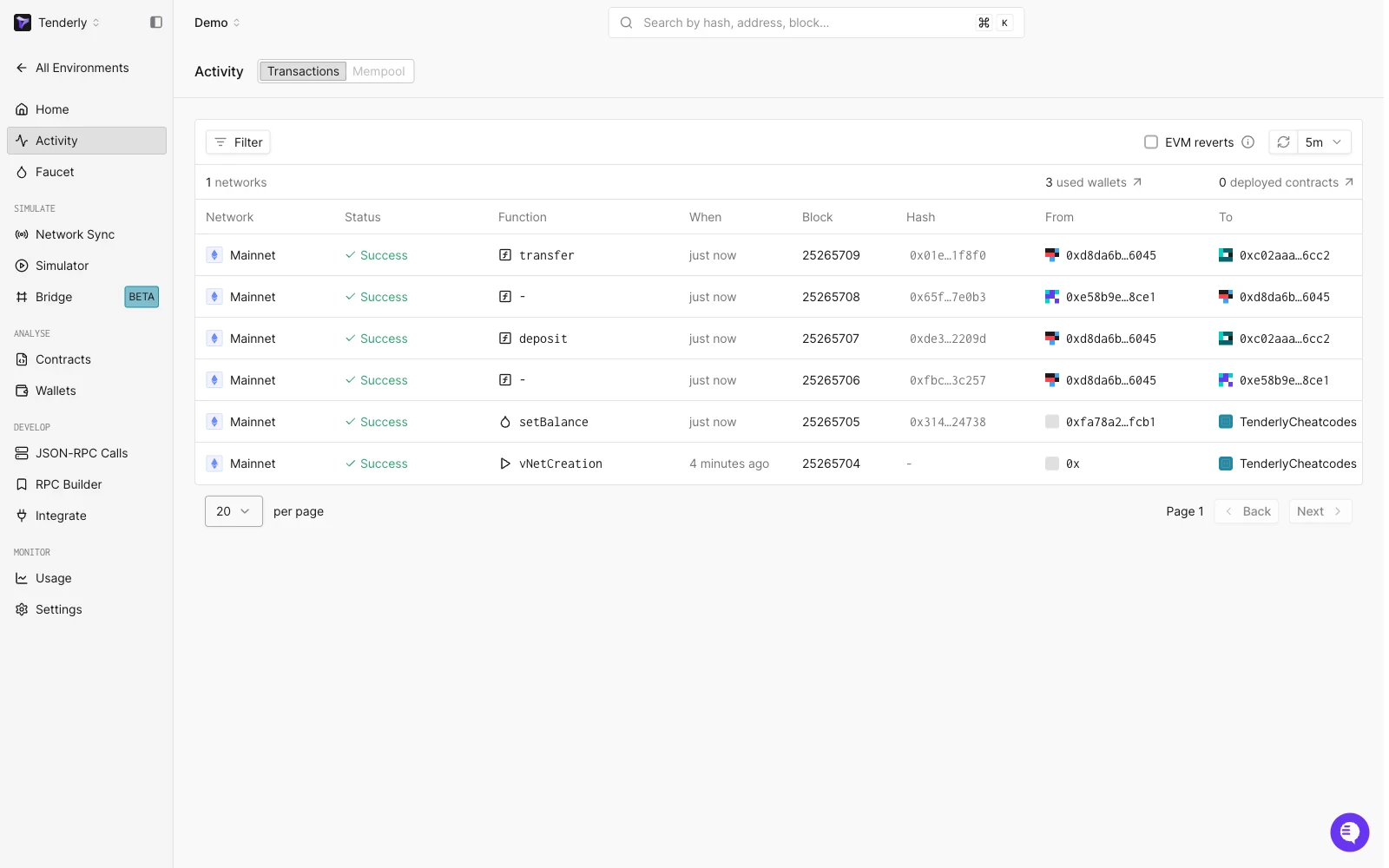Open the Usage chart icon
1389x868 pixels.
22,578
